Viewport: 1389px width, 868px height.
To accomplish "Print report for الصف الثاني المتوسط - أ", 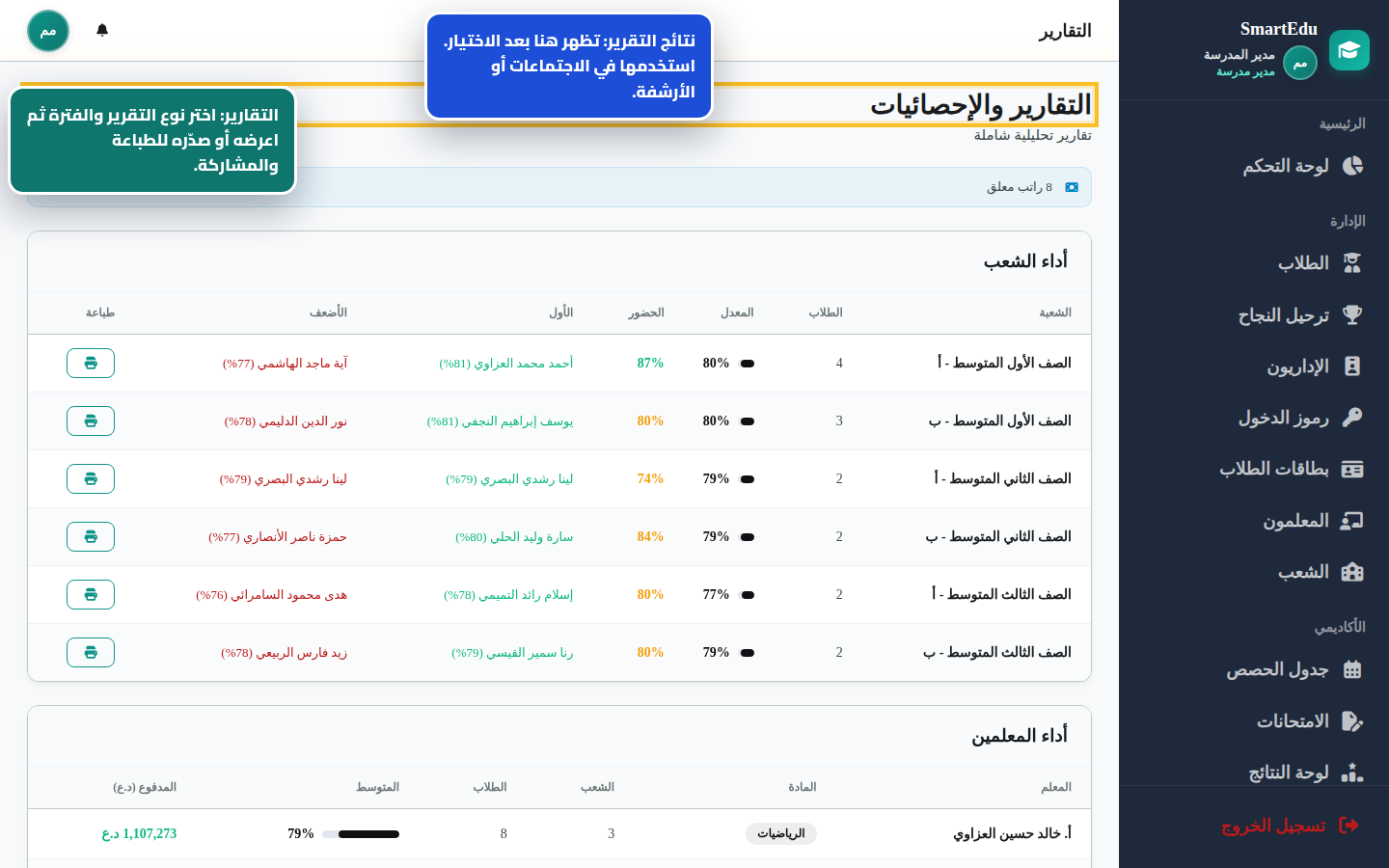I will pos(91,479).
